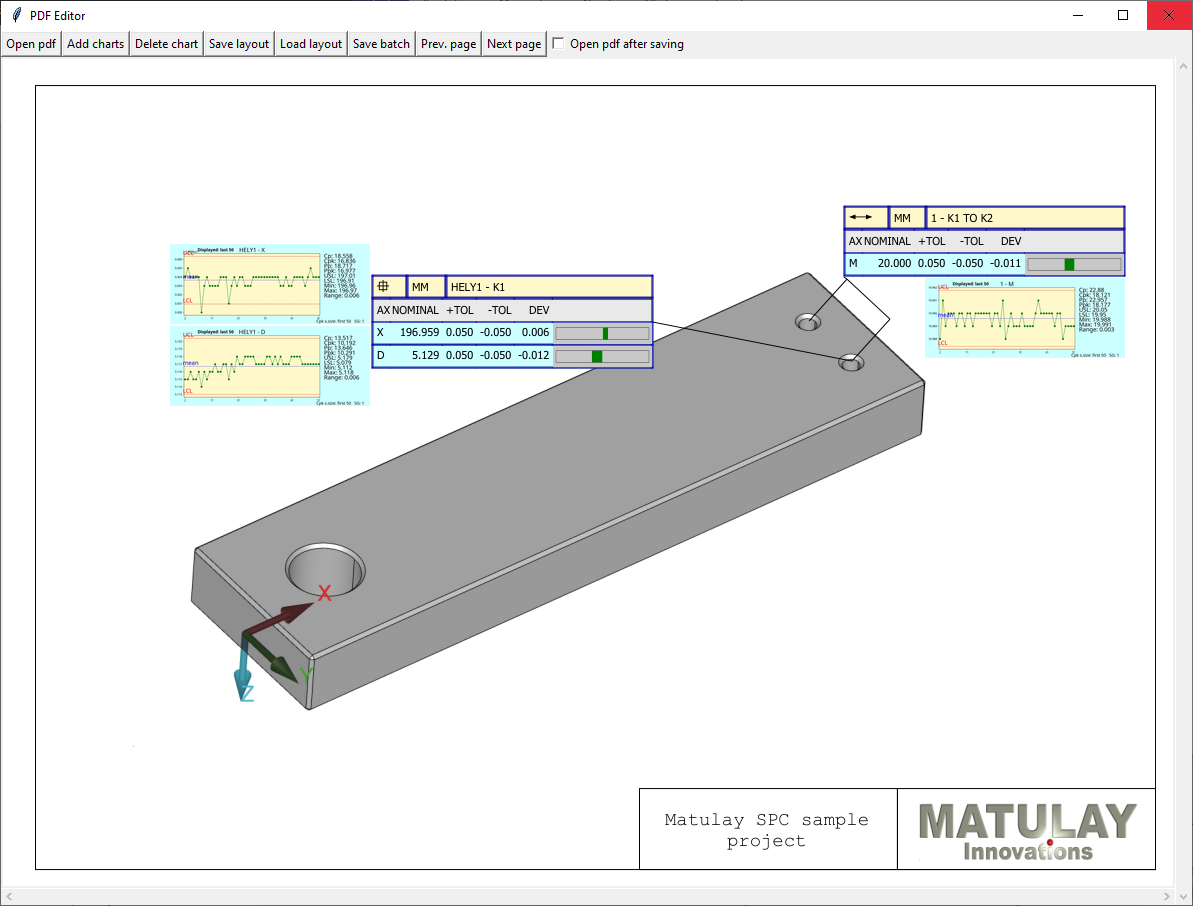The image size is (1193, 906).
Task: Click the distance arrow icon in K1 TO K2 table
Action: click(x=865, y=217)
